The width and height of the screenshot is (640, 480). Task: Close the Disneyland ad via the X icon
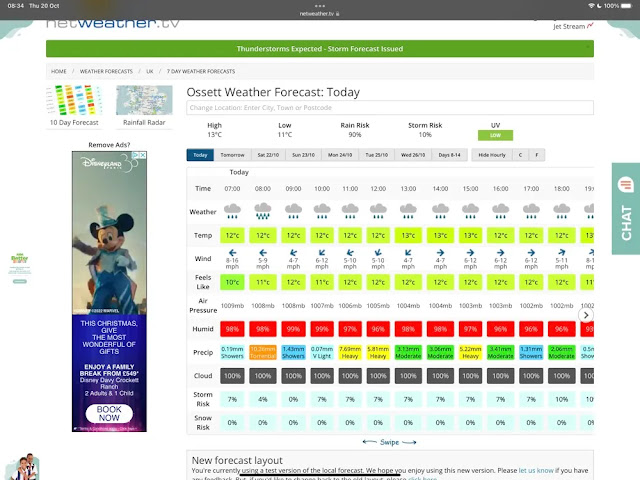143,155
